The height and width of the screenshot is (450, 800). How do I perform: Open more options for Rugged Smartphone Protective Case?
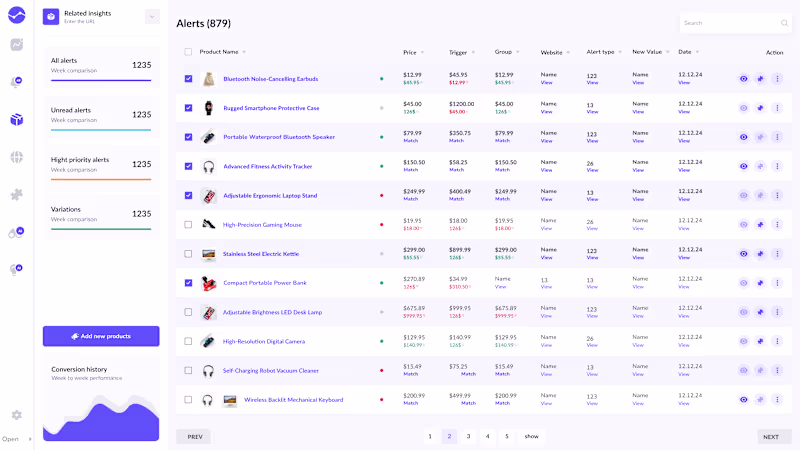(777, 108)
